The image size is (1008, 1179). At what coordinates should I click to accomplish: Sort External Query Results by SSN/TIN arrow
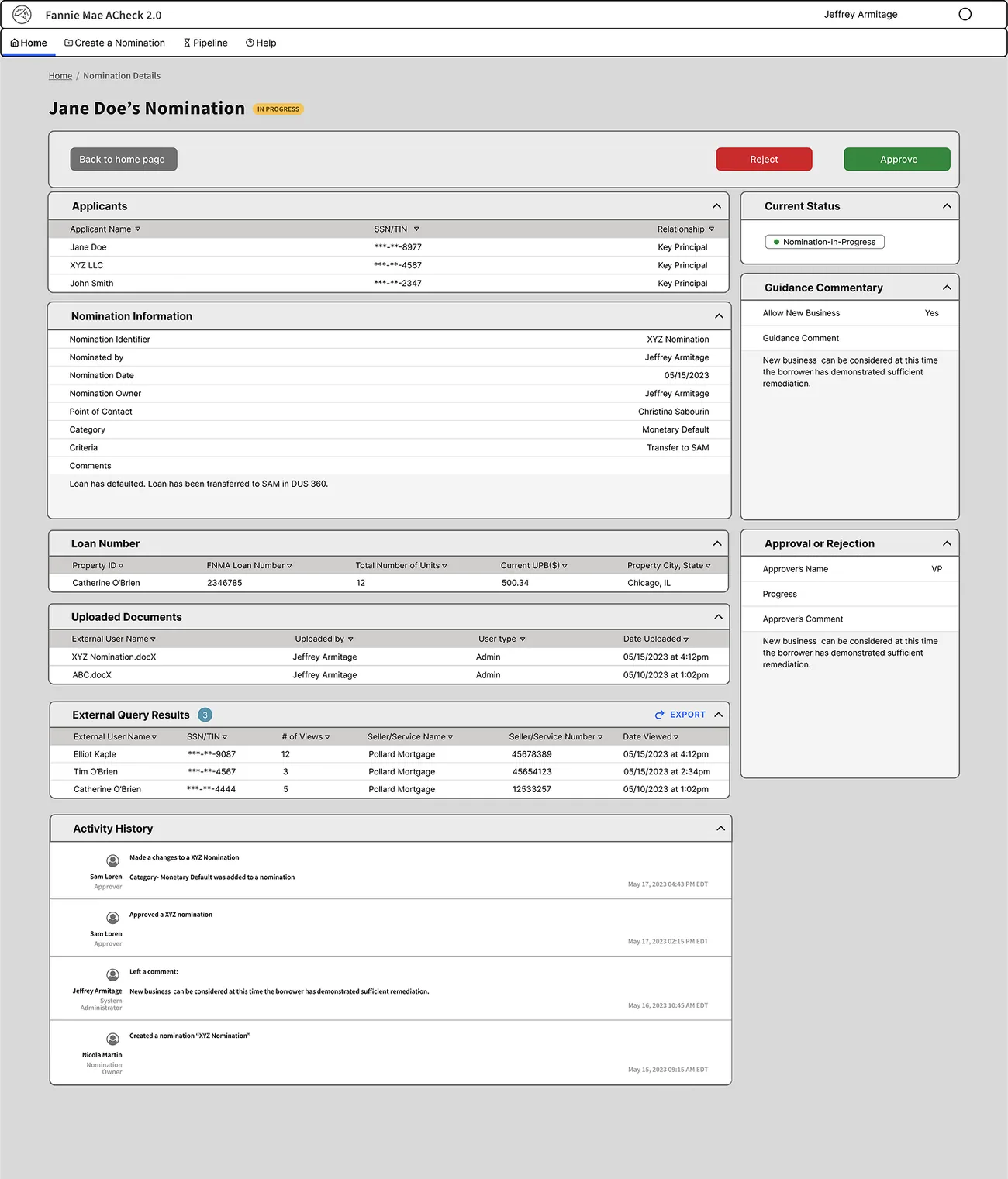pyautogui.click(x=225, y=737)
